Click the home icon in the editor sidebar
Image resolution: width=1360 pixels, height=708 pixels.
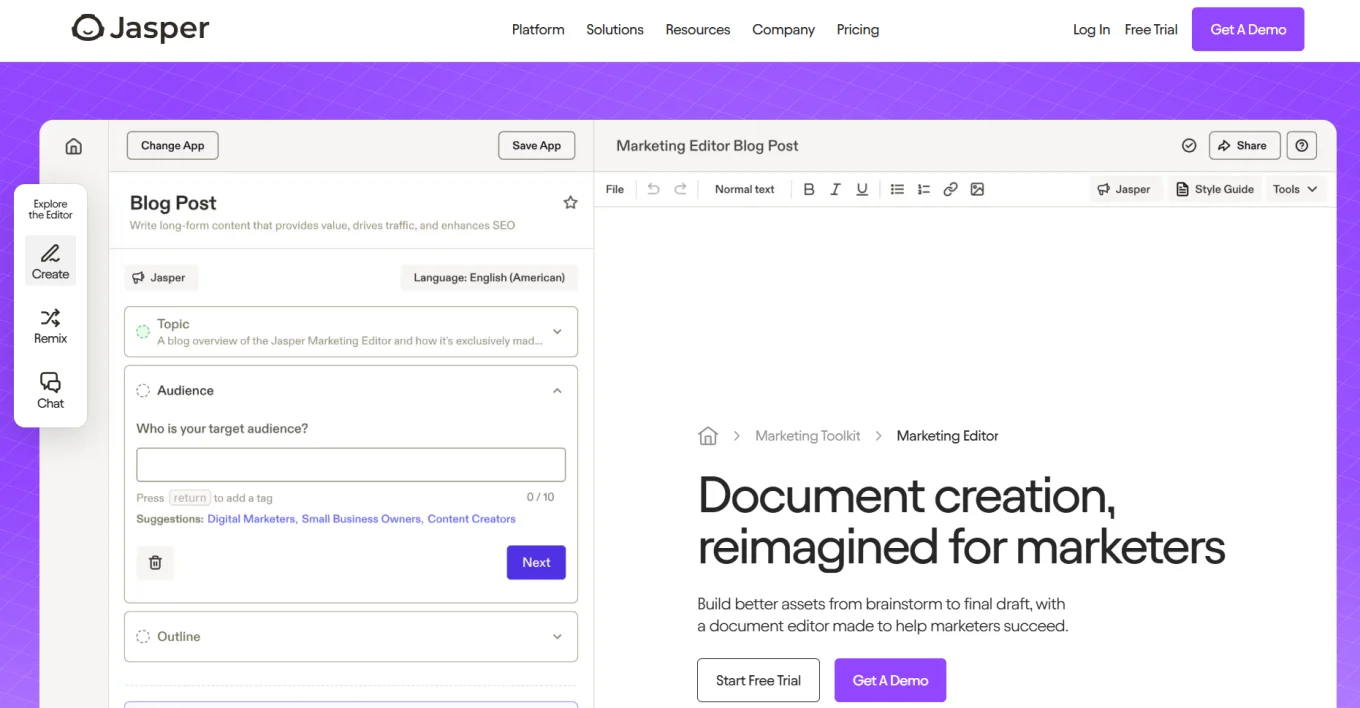(x=73, y=146)
